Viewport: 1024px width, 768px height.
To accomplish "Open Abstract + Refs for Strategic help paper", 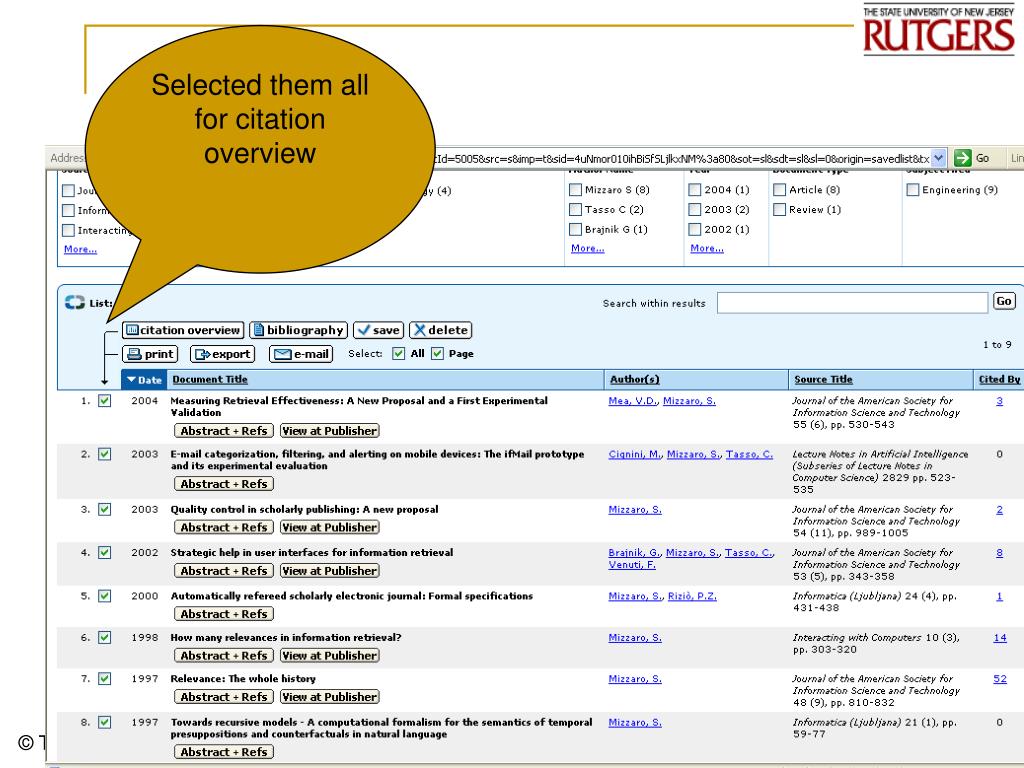I will click(x=223, y=571).
